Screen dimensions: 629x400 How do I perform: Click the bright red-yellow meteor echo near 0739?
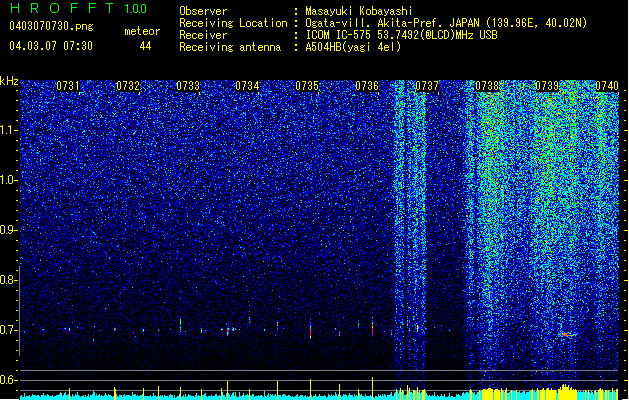(567, 334)
